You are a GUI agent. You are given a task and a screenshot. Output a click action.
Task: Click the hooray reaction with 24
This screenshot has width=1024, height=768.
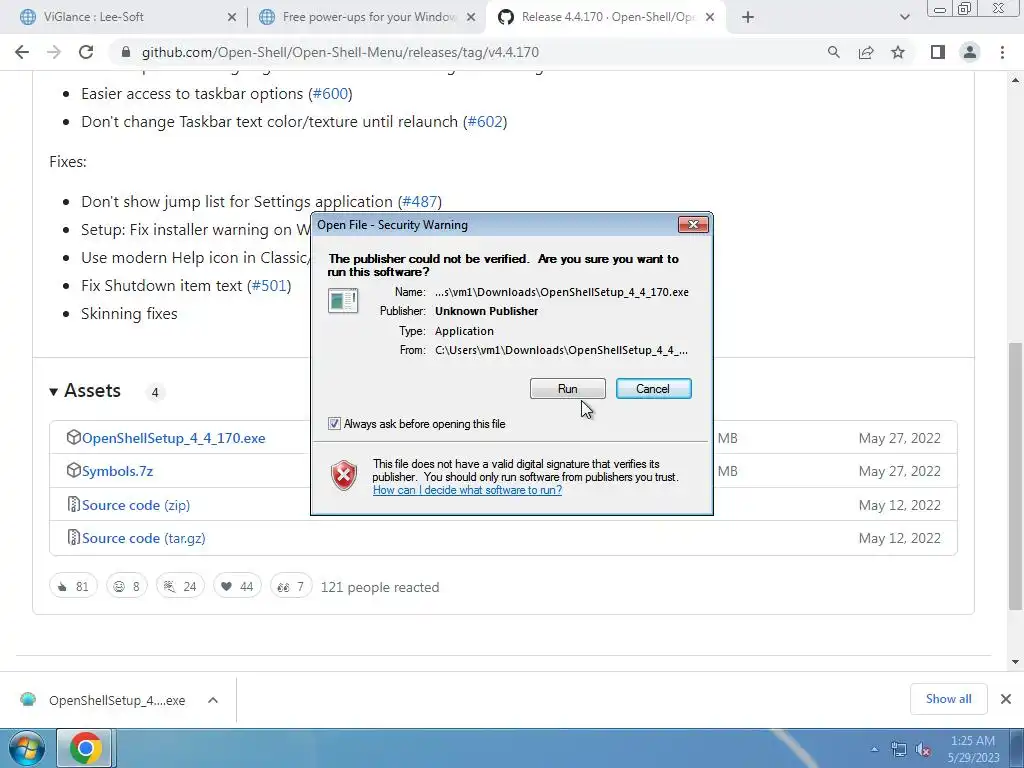180,586
